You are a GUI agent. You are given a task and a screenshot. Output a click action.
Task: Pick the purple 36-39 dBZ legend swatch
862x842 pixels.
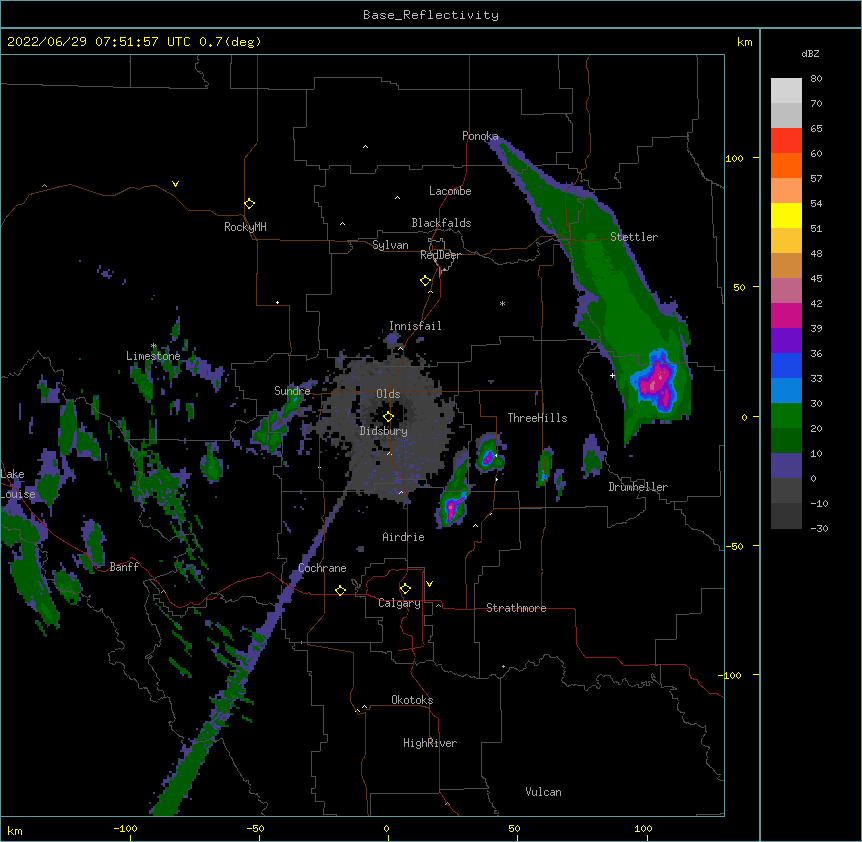tap(786, 340)
